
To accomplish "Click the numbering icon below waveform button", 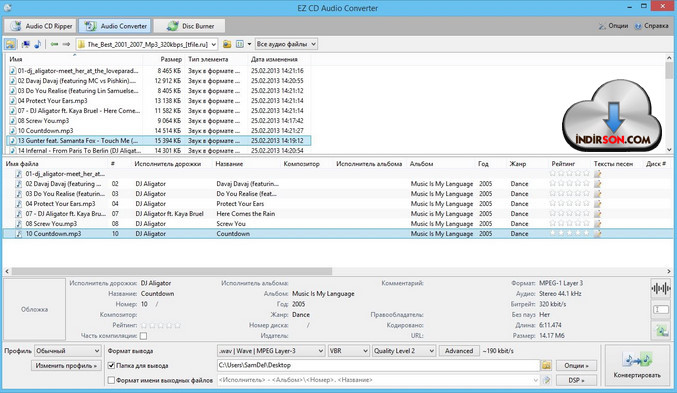I will 661,309.
